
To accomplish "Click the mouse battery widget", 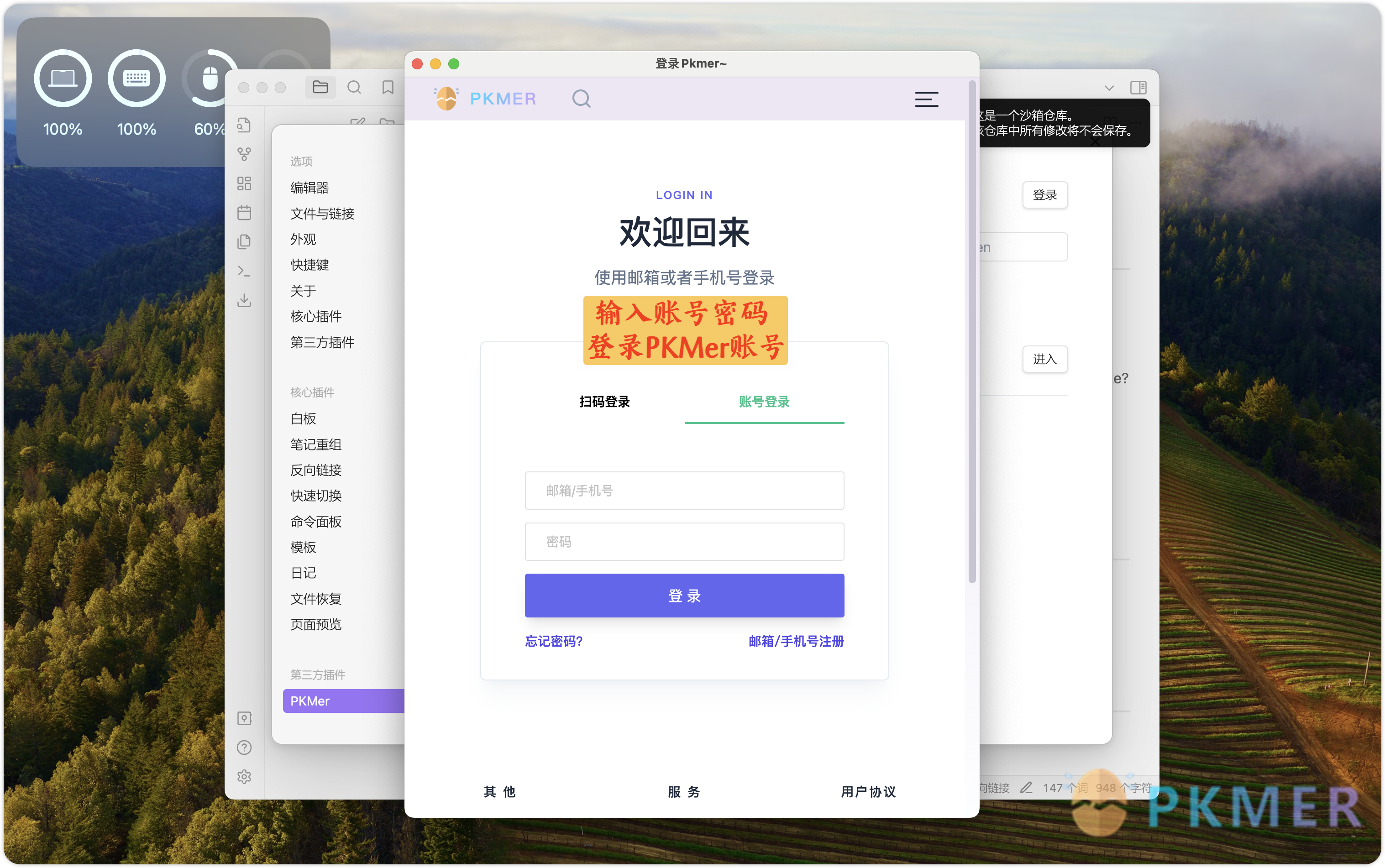I will coord(210,78).
